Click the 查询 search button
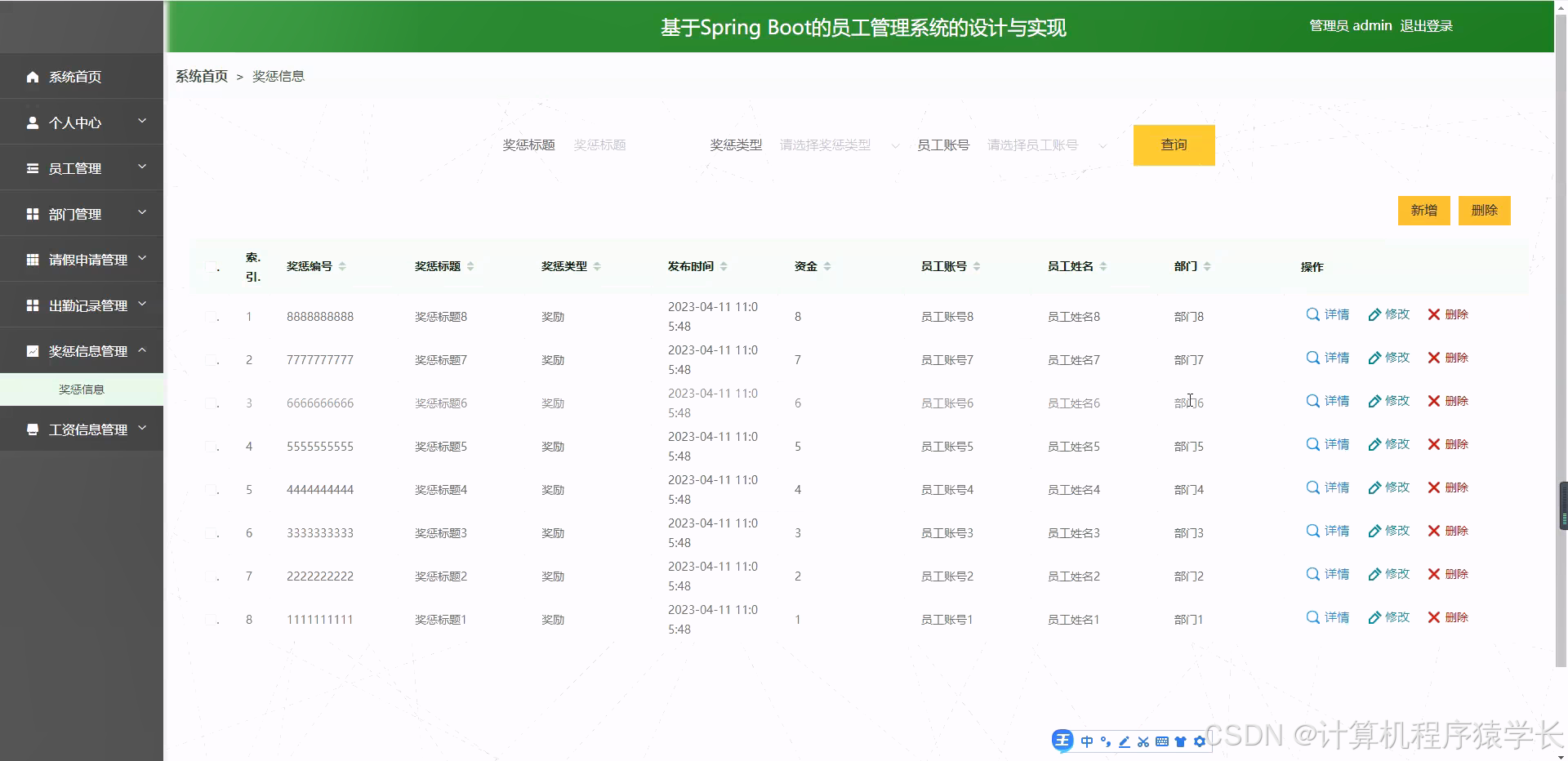The height and width of the screenshot is (761, 1568). coord(1174,145)
